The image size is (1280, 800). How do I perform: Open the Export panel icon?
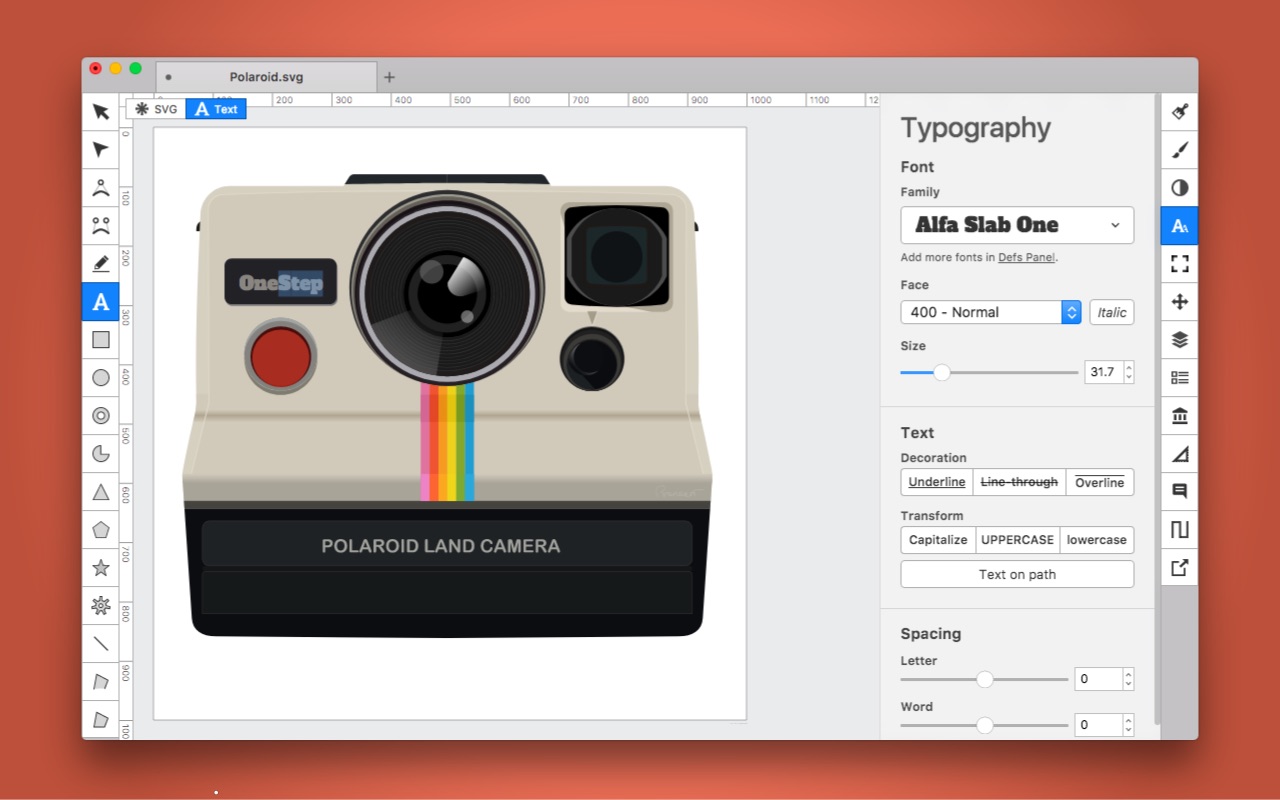(x=1179, y=567)
